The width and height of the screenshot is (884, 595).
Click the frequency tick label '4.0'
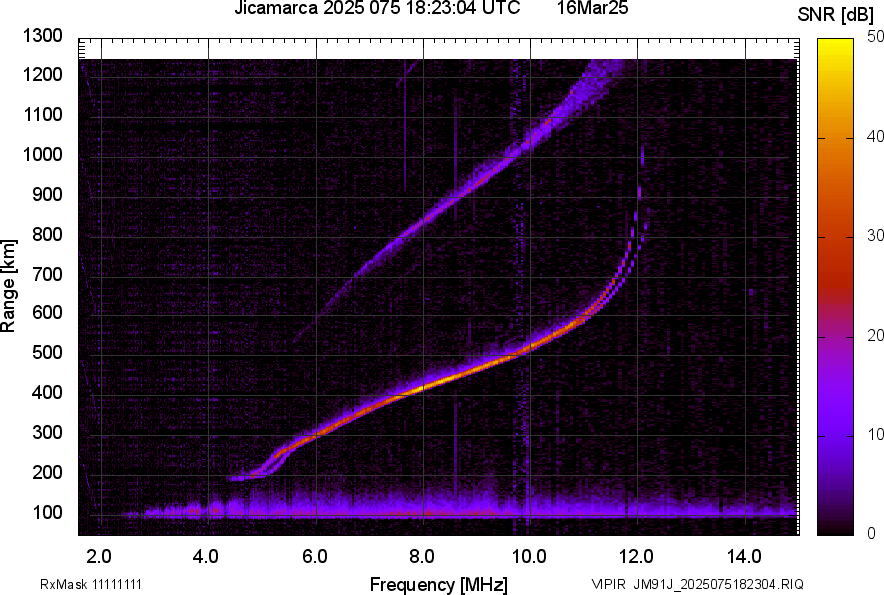(x=206, y=557)
